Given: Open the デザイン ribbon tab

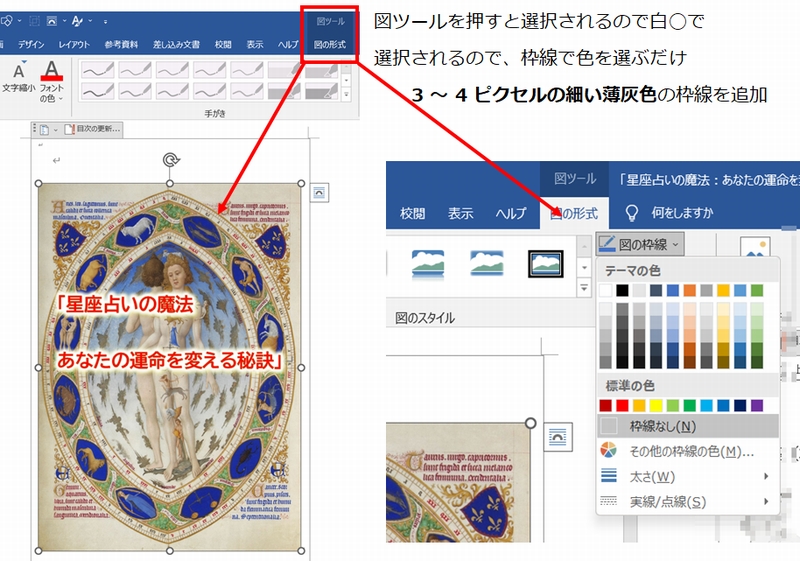Looking at the screenshot, I should [31, 45].
